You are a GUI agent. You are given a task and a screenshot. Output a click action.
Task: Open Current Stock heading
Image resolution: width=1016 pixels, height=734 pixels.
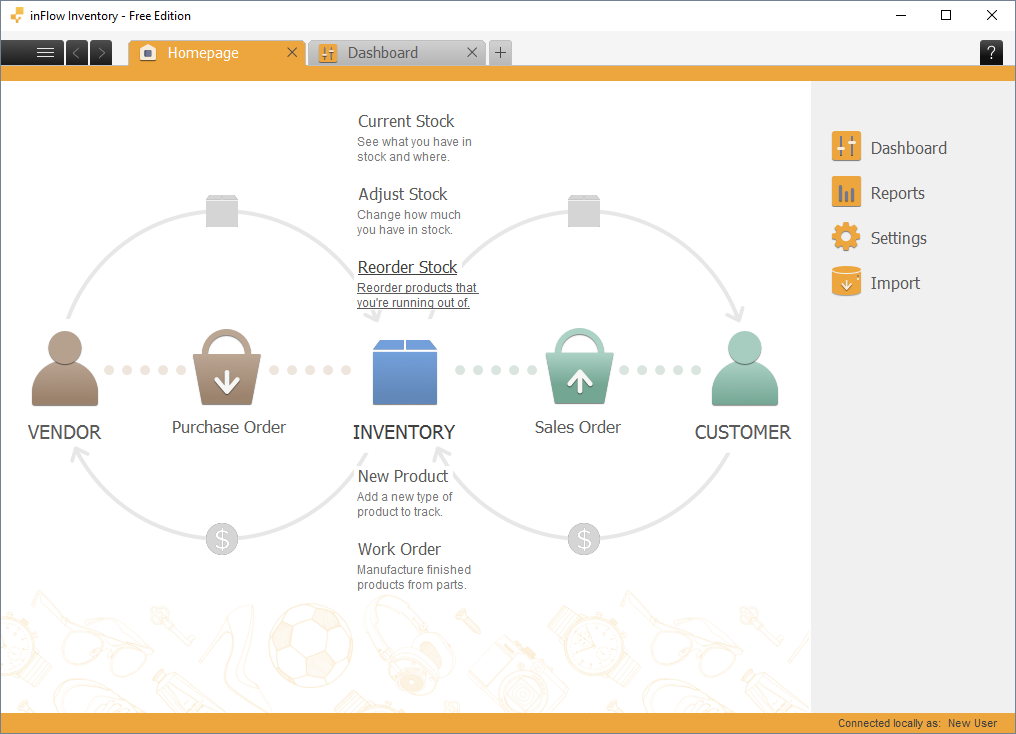[x=406, y=121]
